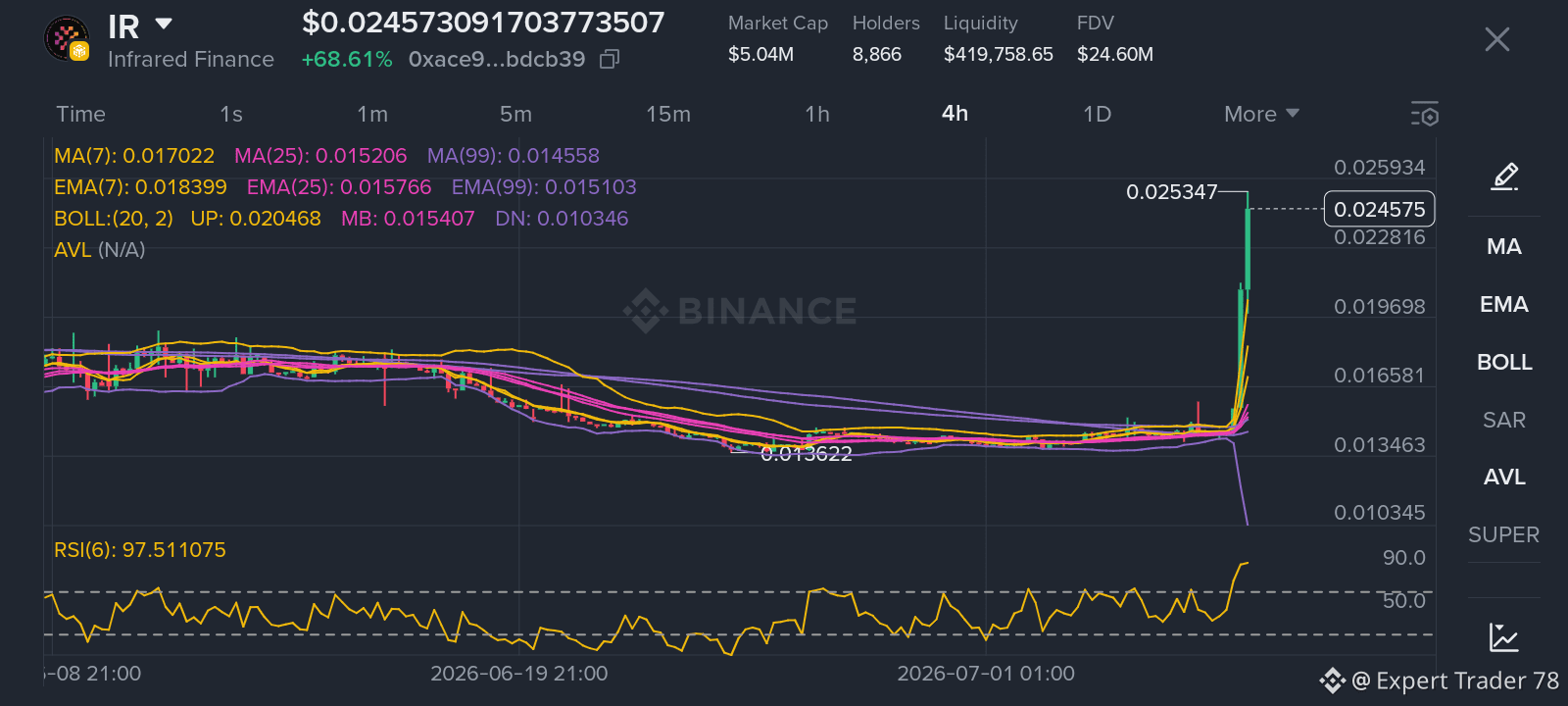
Task: Click the EMA(25): 0.015766 legend
Action: [339, 187]
